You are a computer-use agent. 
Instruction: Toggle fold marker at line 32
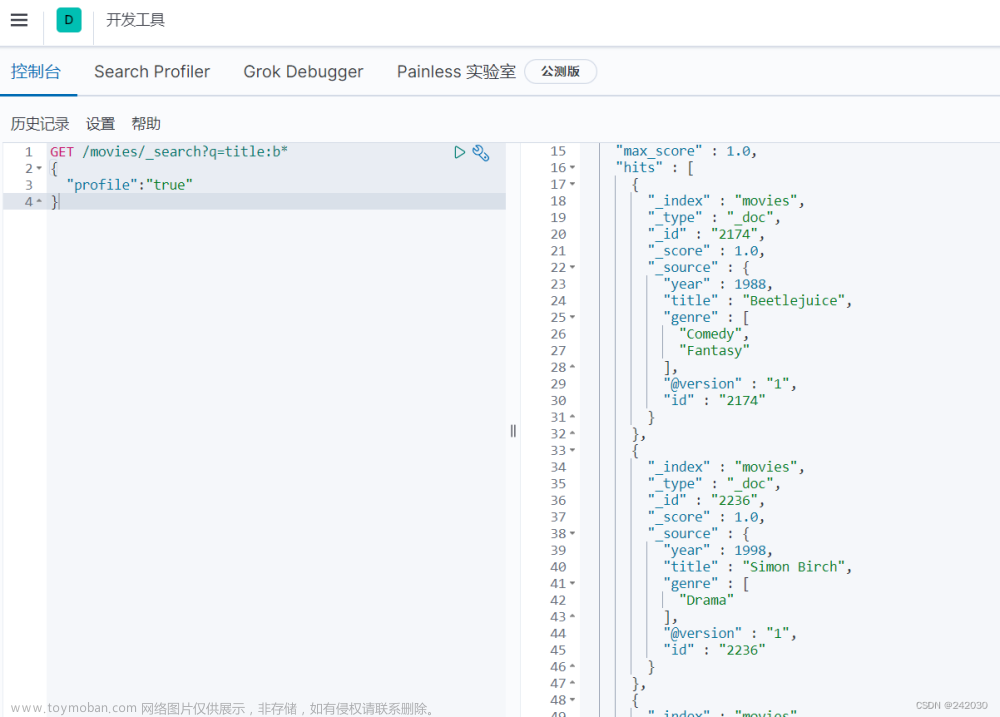573,433
